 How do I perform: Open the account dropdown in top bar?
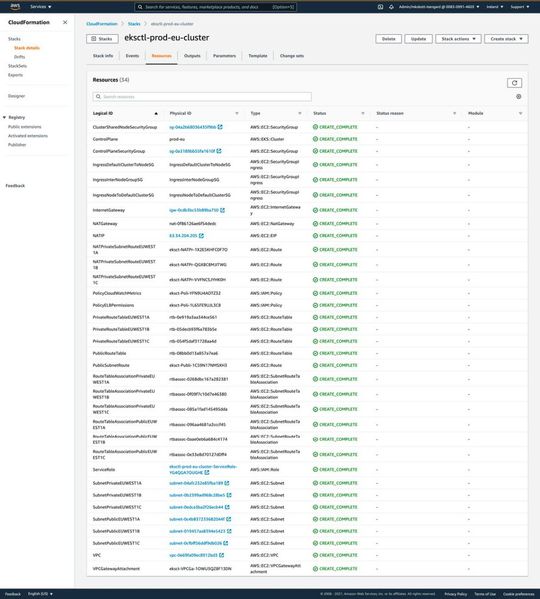click(x=439, y=7)
